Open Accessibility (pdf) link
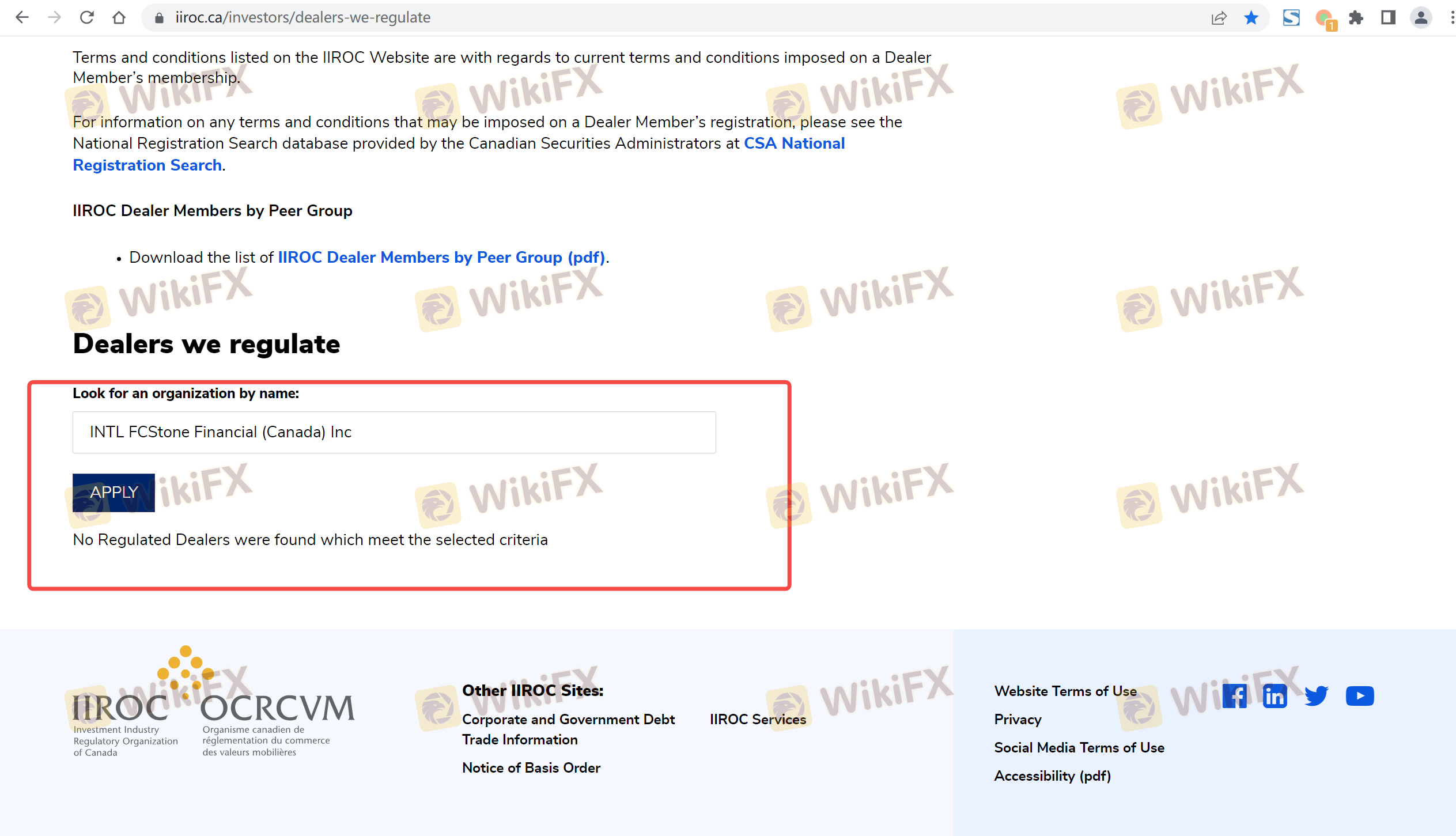This screenshot has height=836, width=1456. [1053, 776]
